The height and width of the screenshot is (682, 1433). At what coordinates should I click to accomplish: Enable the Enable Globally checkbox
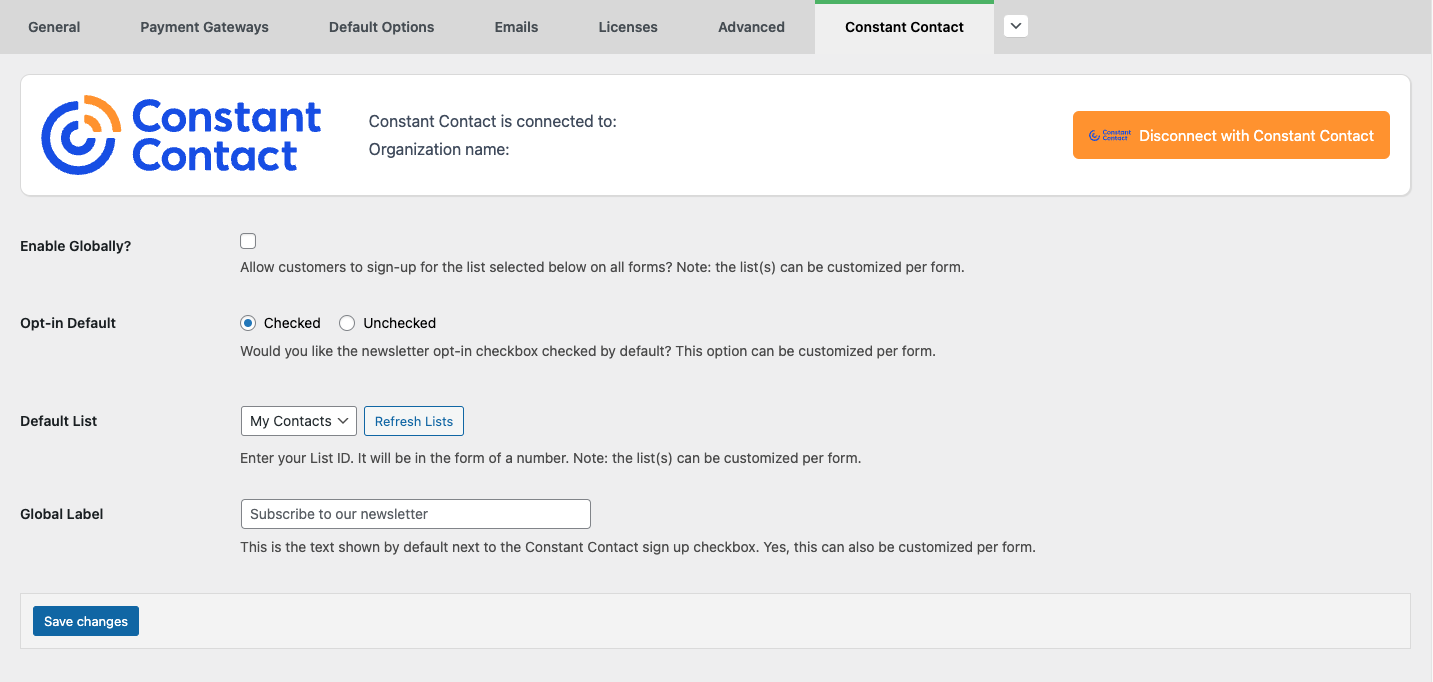click(247, 240)
